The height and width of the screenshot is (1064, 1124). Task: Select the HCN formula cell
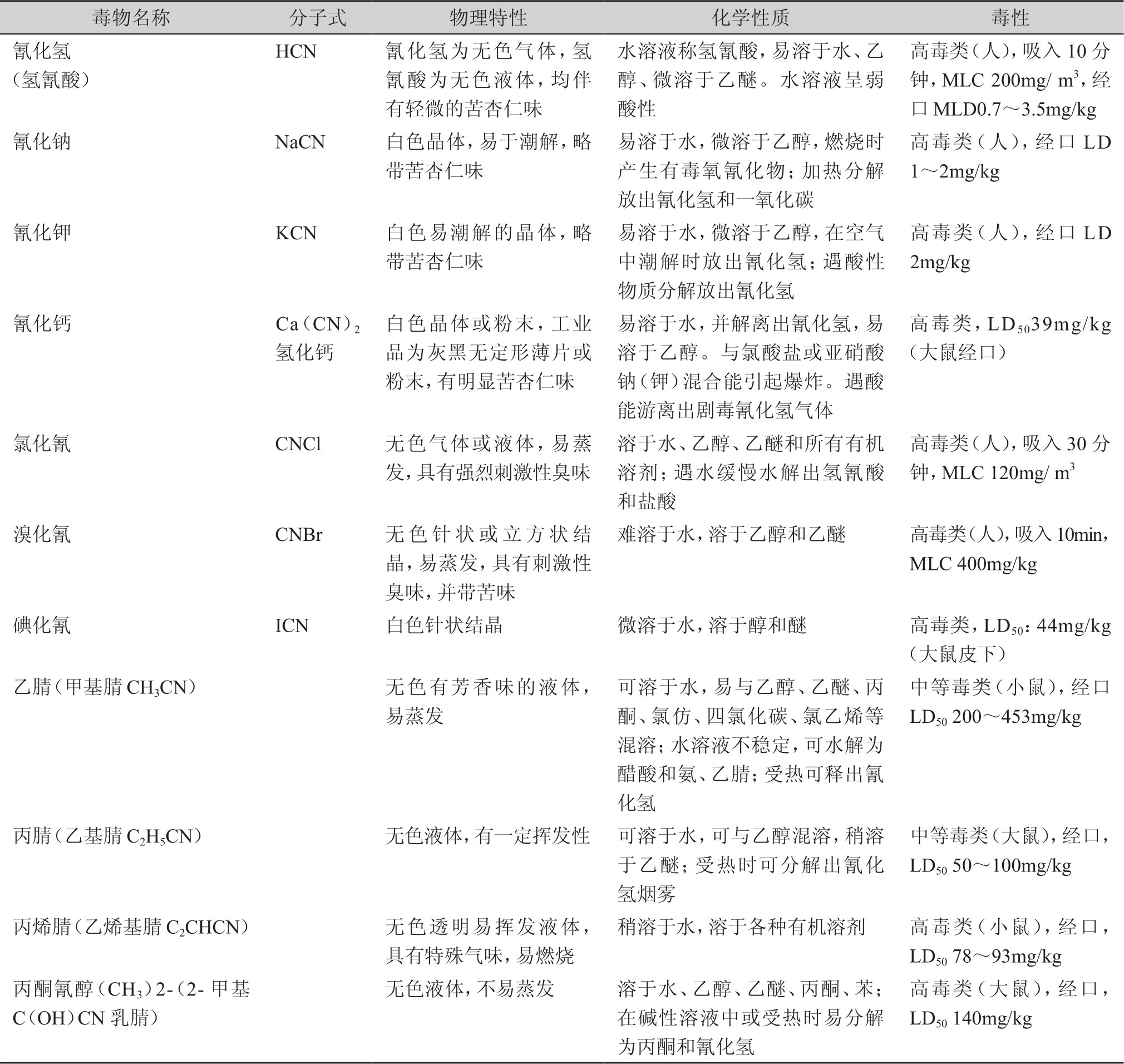[295, 52]
